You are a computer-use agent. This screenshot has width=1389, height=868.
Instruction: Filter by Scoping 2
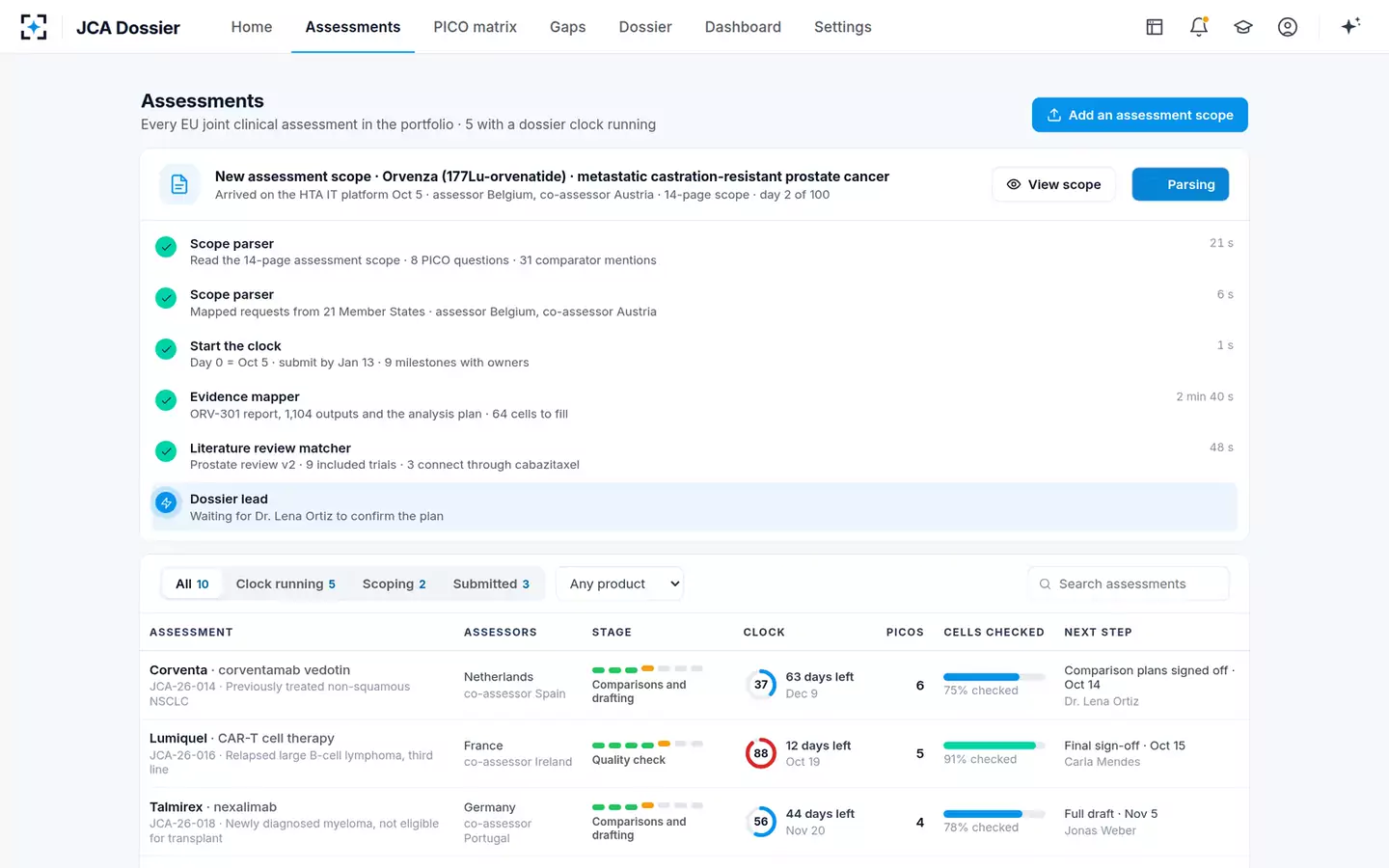pos(394,583)
